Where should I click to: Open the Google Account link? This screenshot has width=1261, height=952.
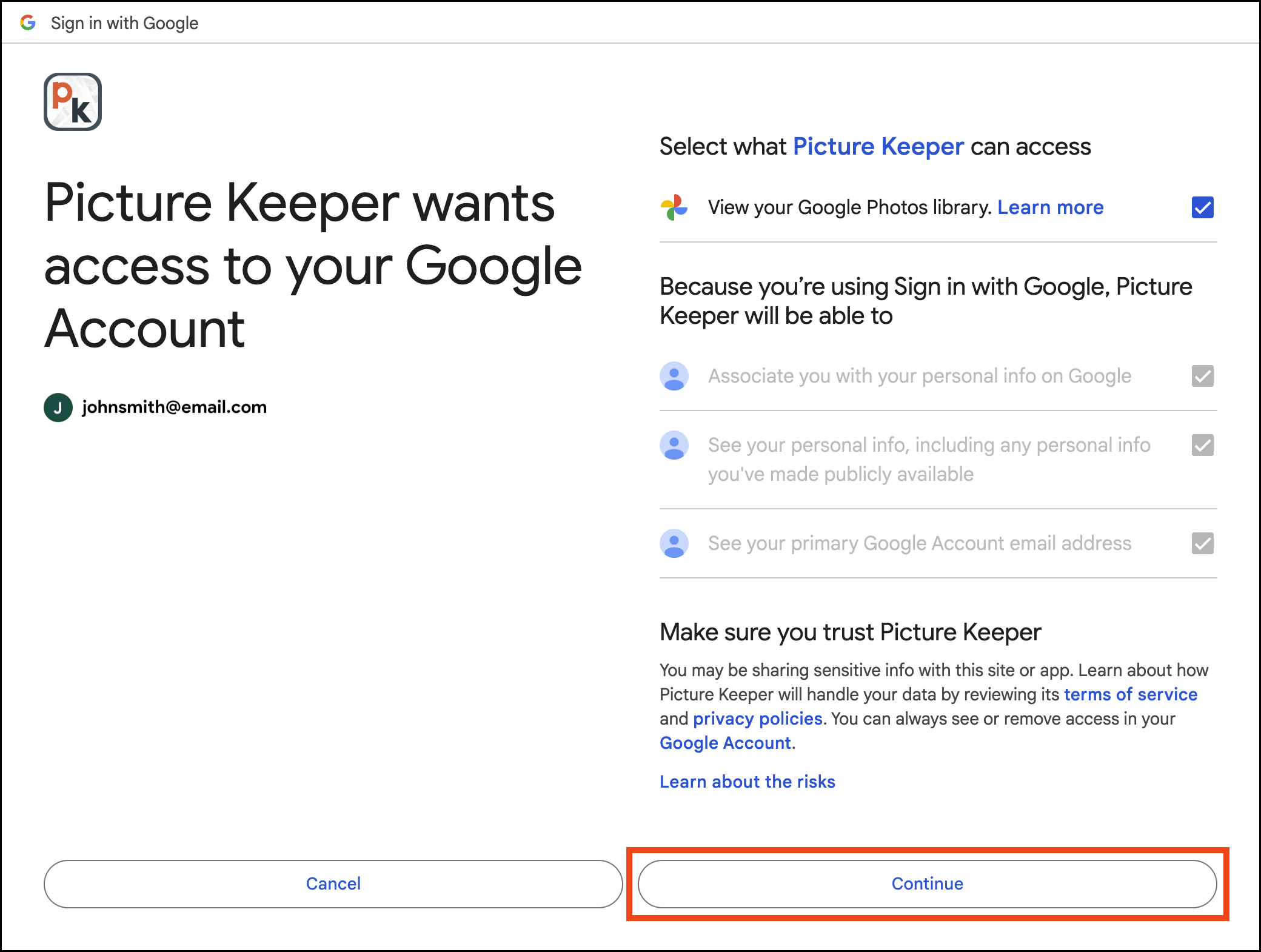(725, 742)
